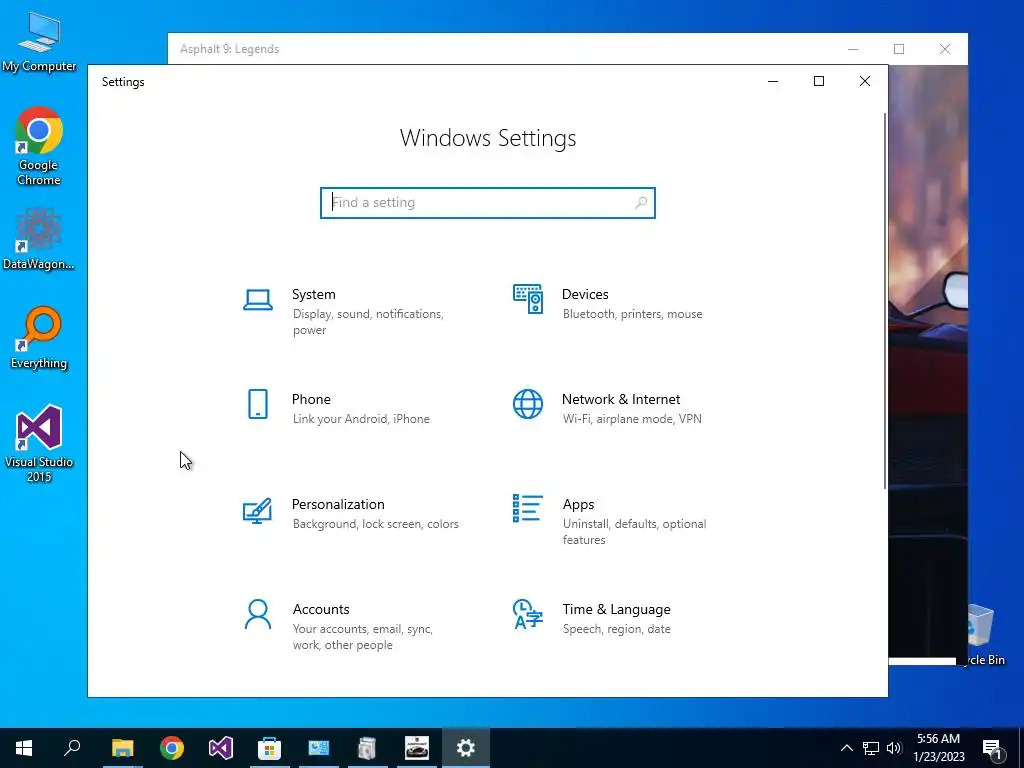Click 'Display, sound, notifications, power' text

368,322
